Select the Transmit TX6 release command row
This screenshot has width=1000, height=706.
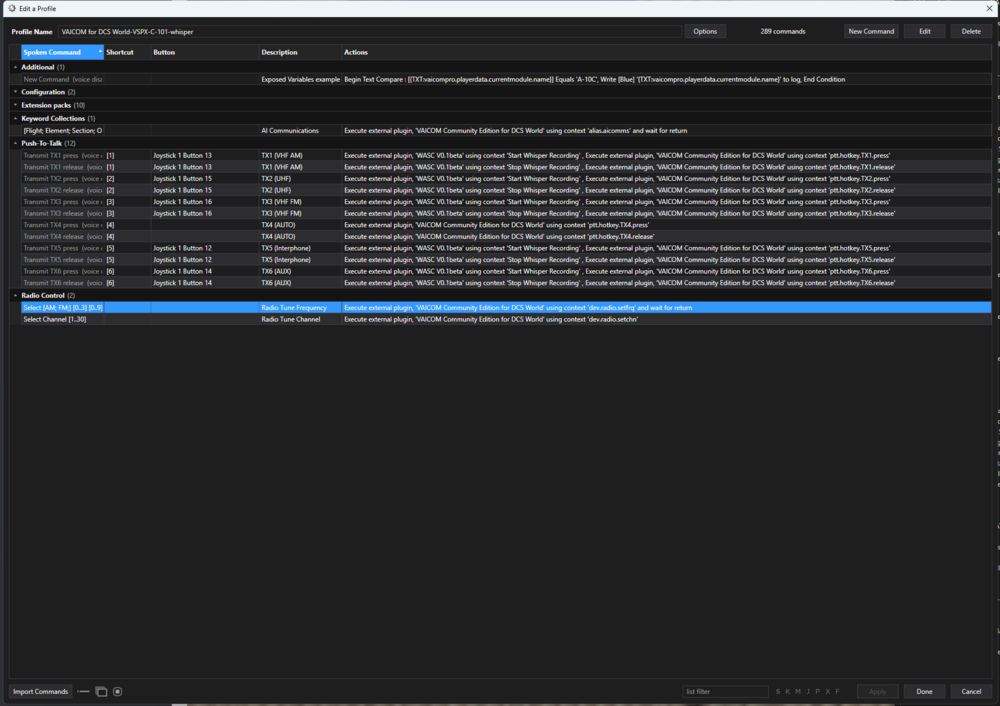point(506,283)
